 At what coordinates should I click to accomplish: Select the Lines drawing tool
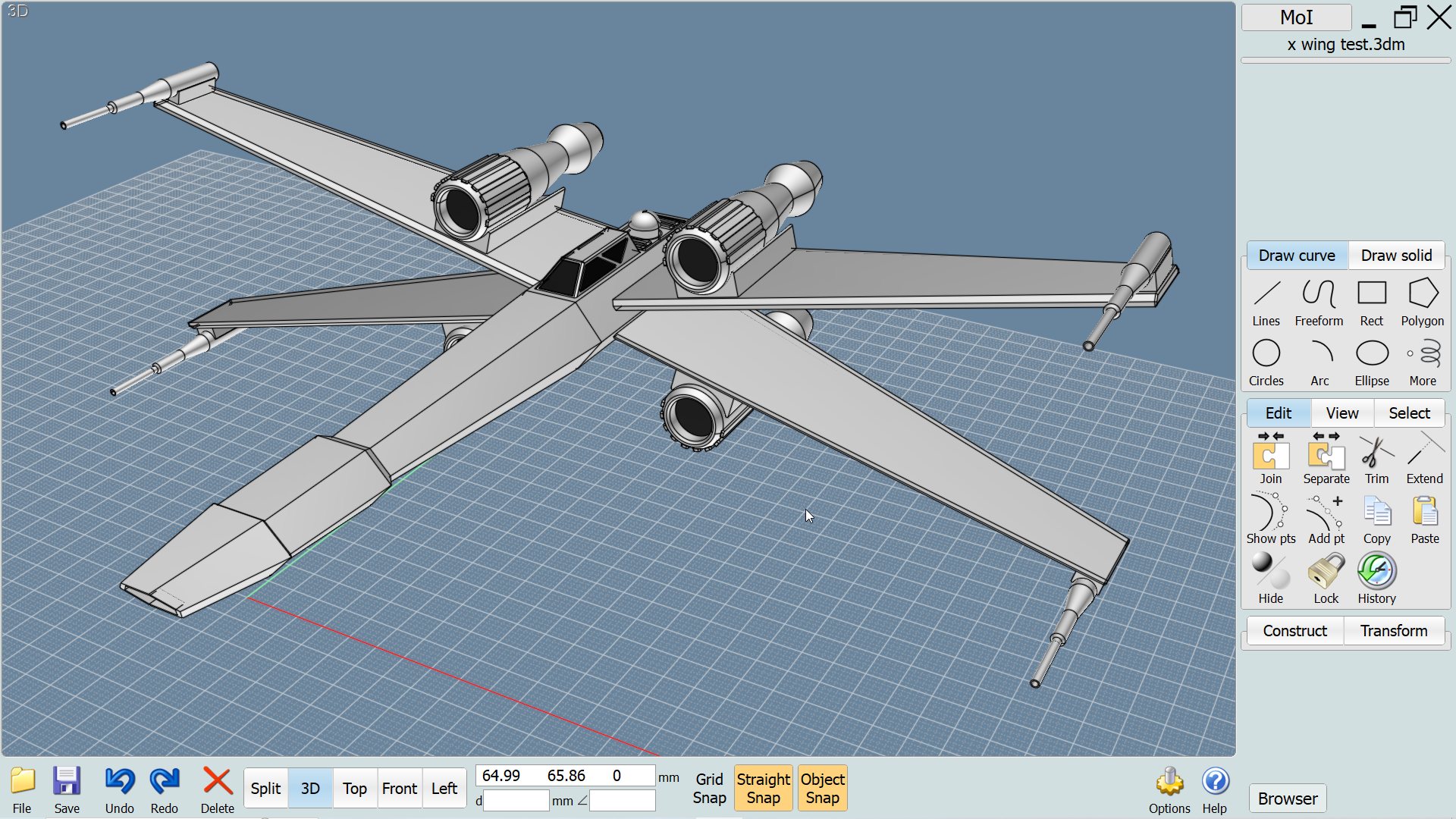point(1266,302)
